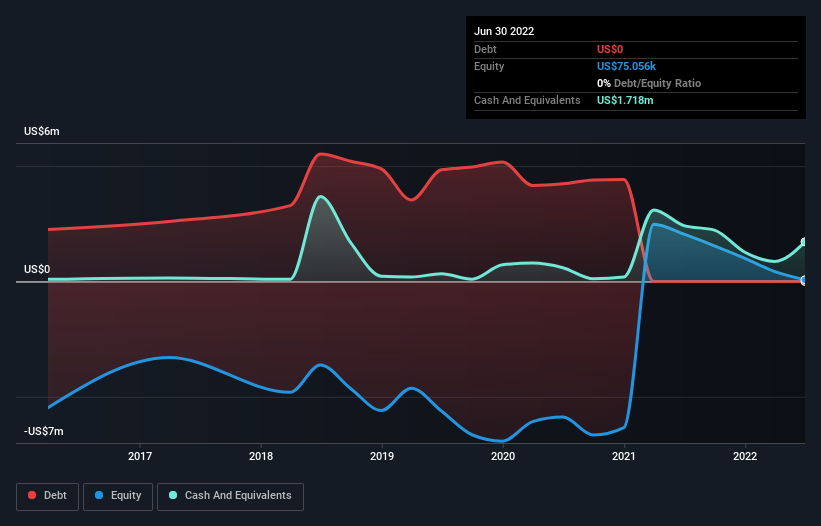Viewport: 821px width, 526px height.
Task: Click the cash data point marker at chart end
Action: (x=804, y=242)
